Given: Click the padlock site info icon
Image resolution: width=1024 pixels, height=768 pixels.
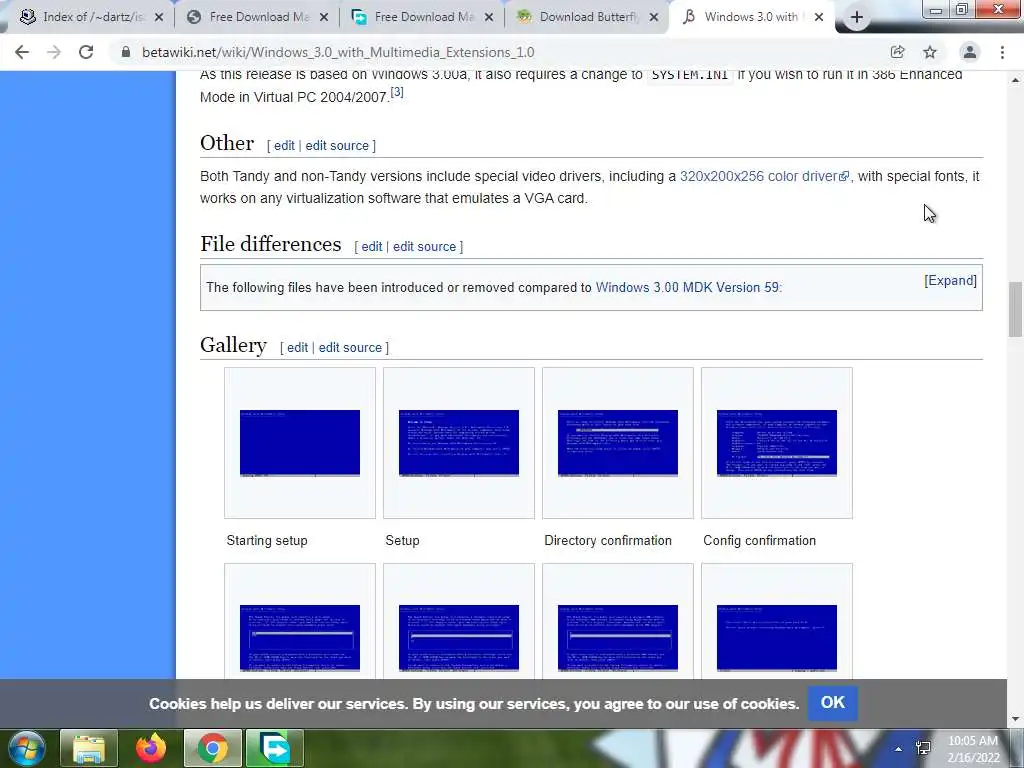Looking at the screenshot, I should (126, 52).
